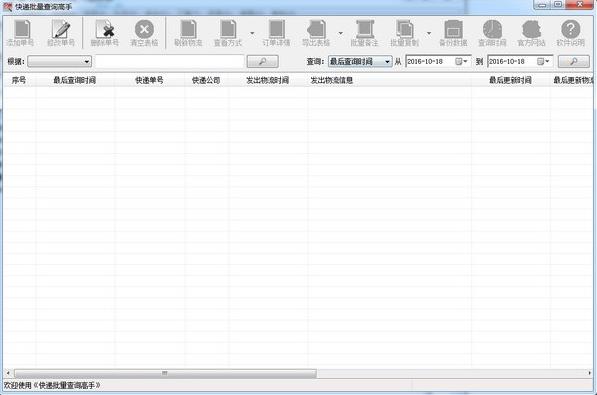The height and width of the screenshot is (395, 597).
Task: Click the 批量复制 batch copy icon
Action: click(x=404, y=34)
